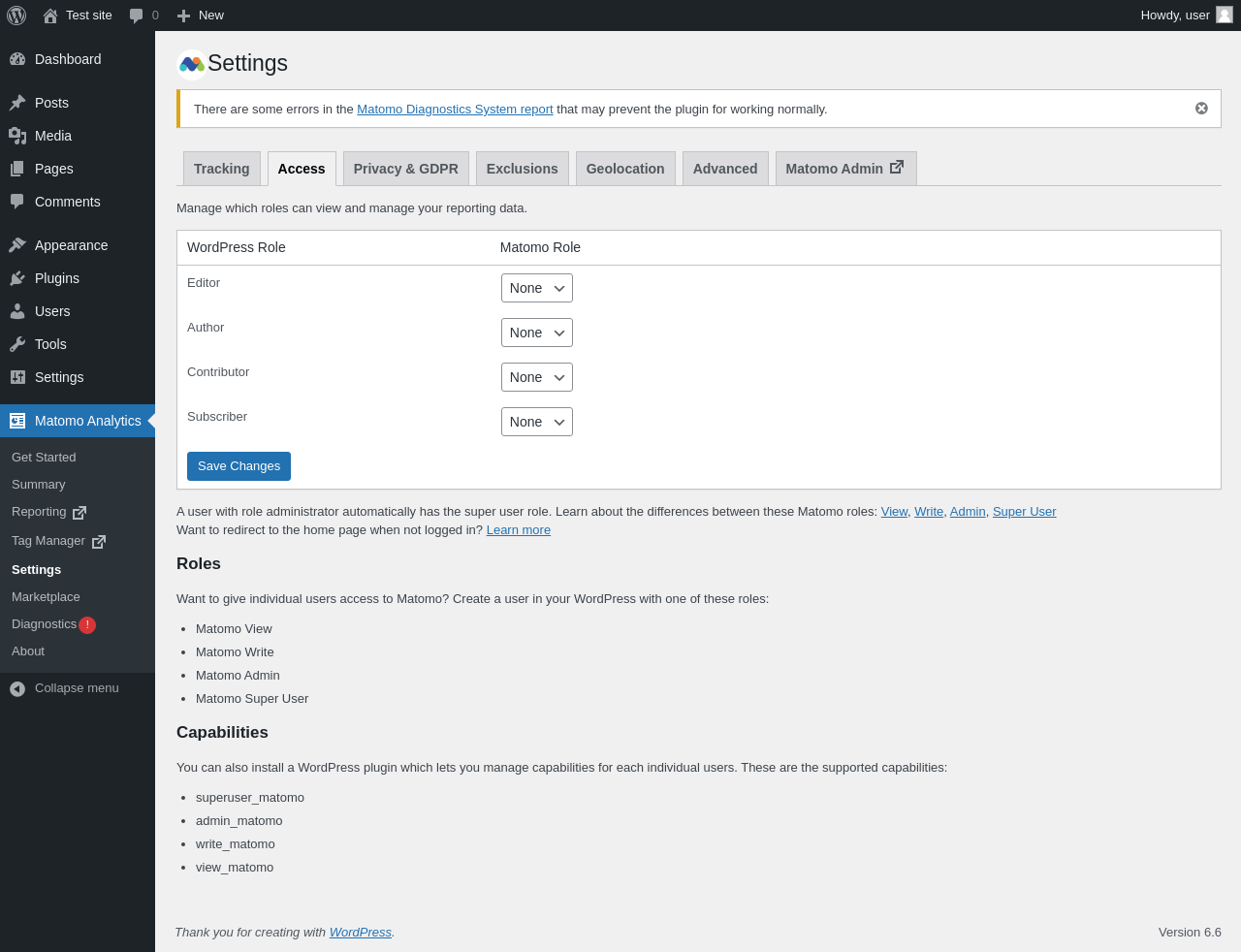Open Marketplace in the Matomo submenu
The width and height of the screenshot is (1241, 952).
46,597
